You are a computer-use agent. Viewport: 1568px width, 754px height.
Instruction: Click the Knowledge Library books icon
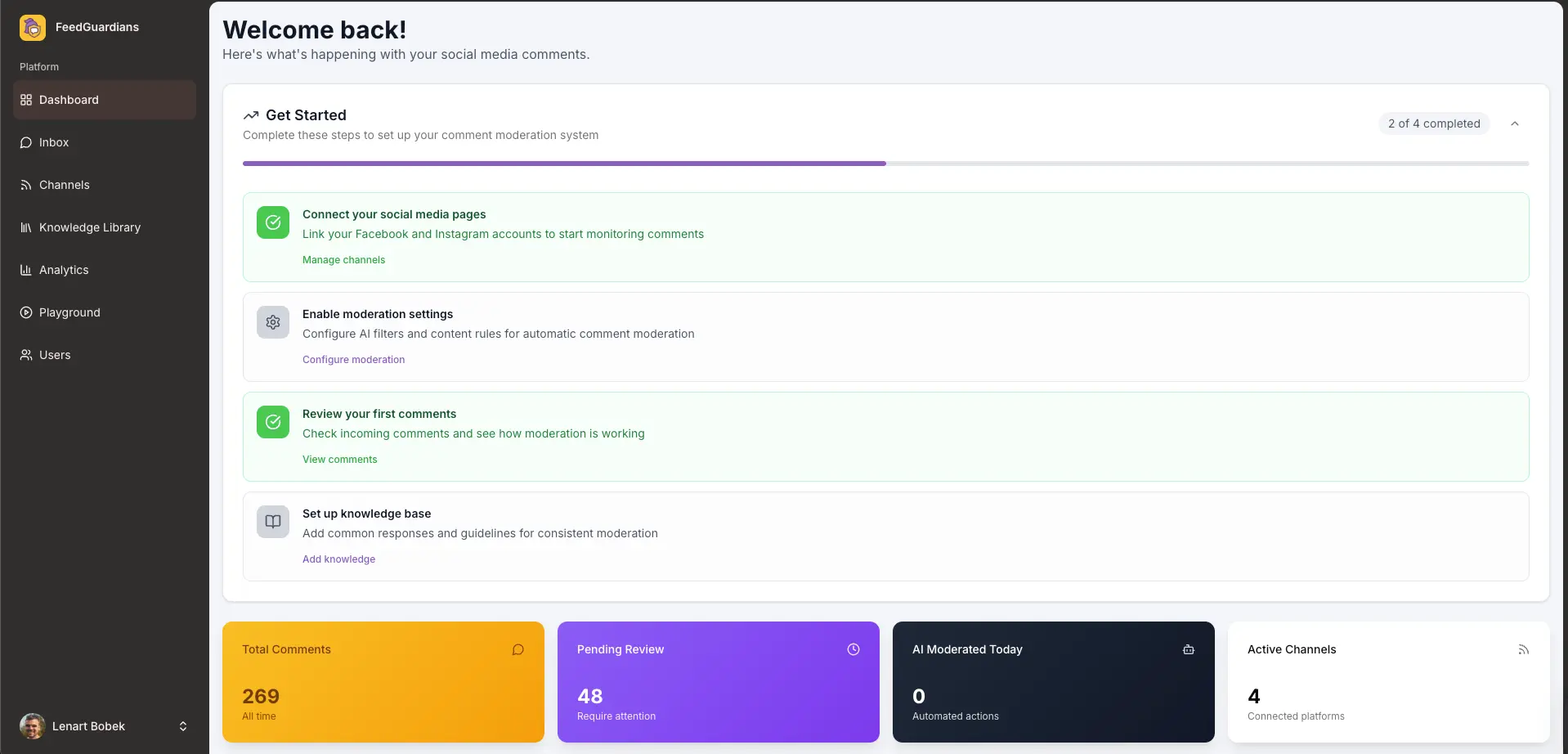pyautogui.click(x=26, y=227)
